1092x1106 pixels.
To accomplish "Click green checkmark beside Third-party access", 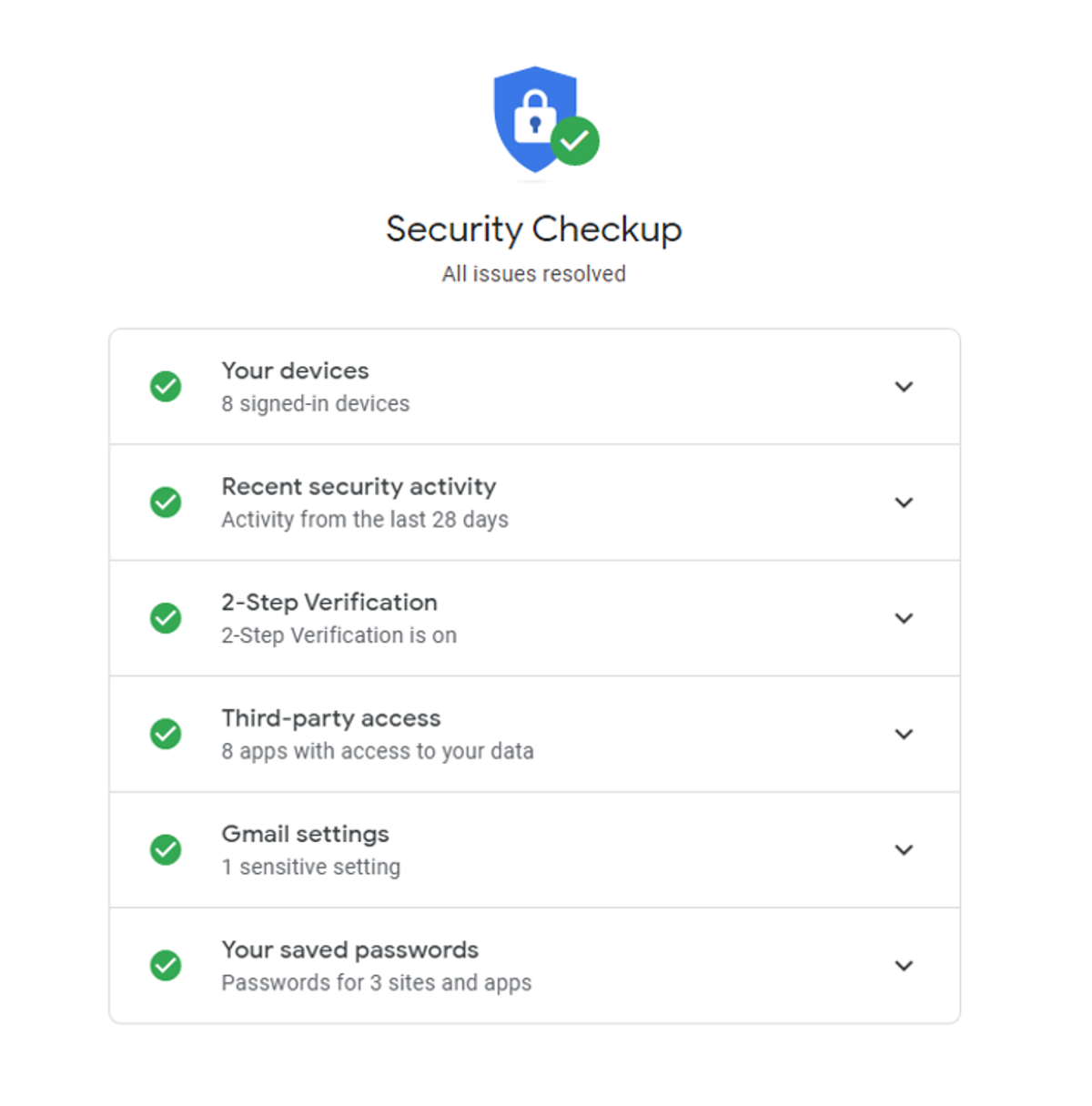I will (x=166, y=734).
